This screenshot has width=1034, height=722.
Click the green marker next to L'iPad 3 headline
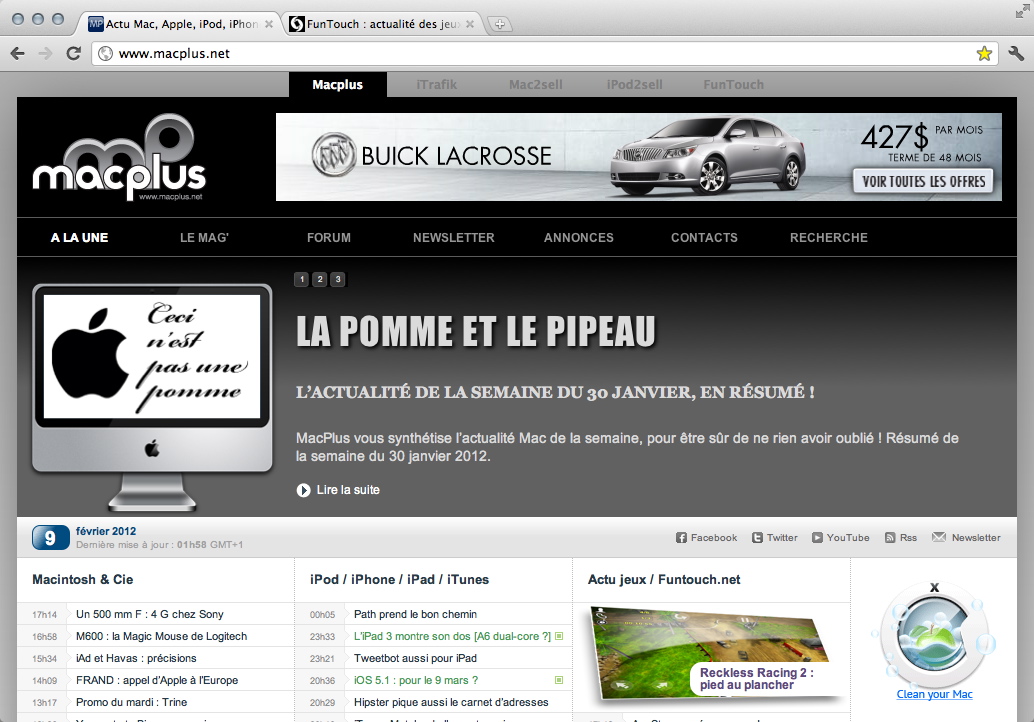point(559,636)
